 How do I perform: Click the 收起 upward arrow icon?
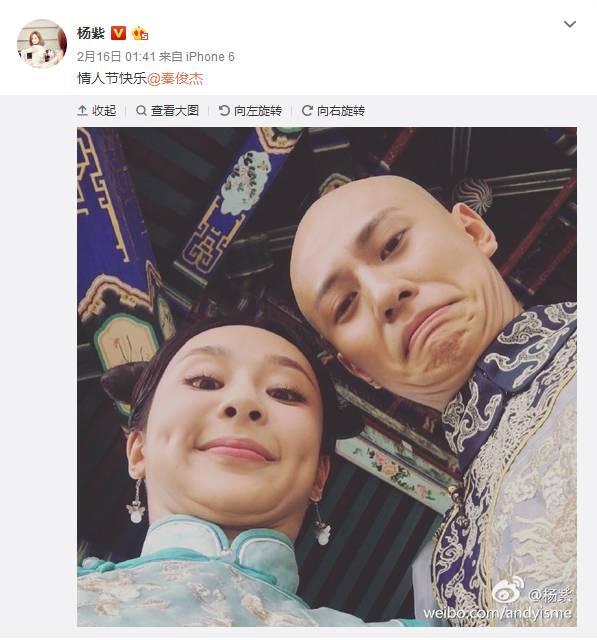82,111
